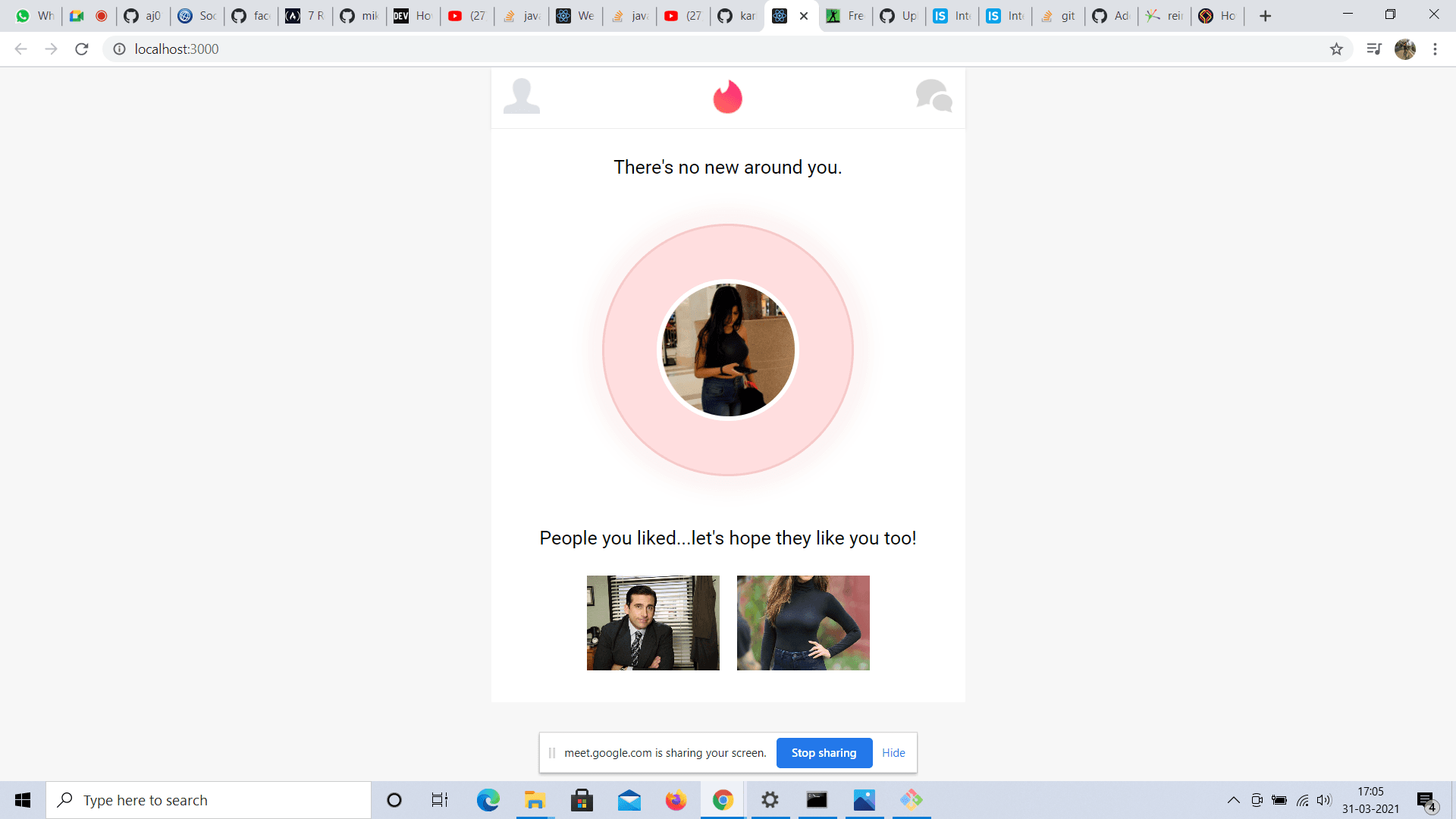The width and height of the screenshot is (1456, 819).
Task: Click the Chrome profile avatar
Action: pyautogui.click(x=1404, y=49)
